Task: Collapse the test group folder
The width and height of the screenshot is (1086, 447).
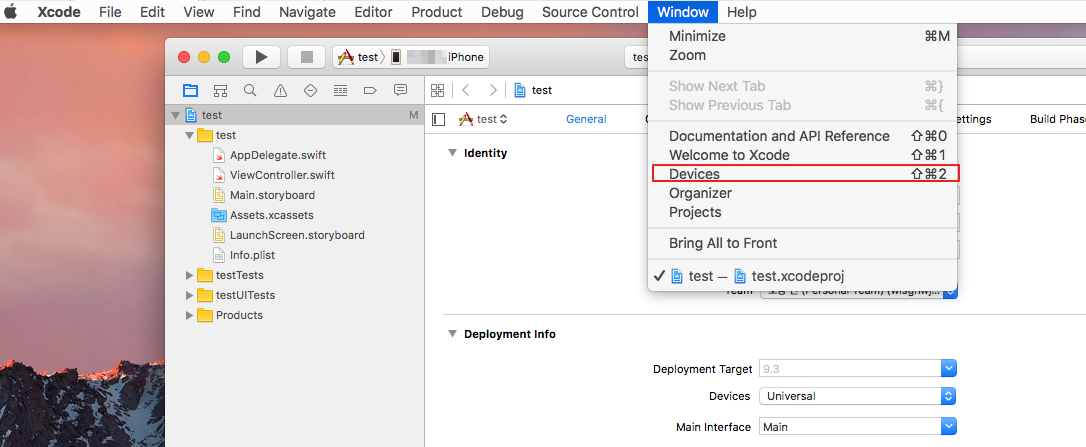Action: 189,135
